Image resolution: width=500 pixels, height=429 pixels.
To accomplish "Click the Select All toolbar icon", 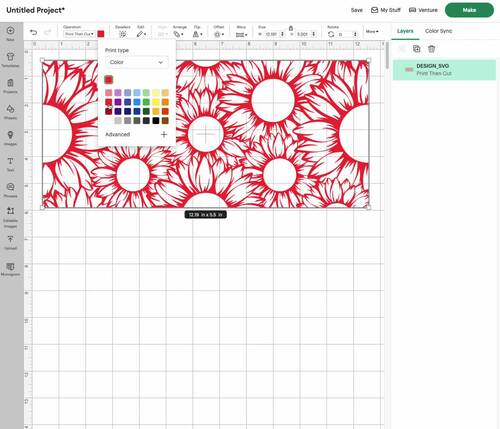I will tap(123, 34).
